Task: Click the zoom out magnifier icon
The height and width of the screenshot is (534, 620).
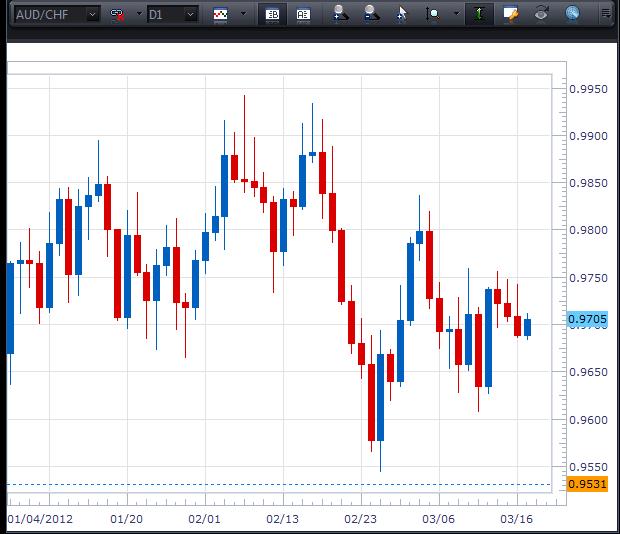Action: tap(370, 13)
